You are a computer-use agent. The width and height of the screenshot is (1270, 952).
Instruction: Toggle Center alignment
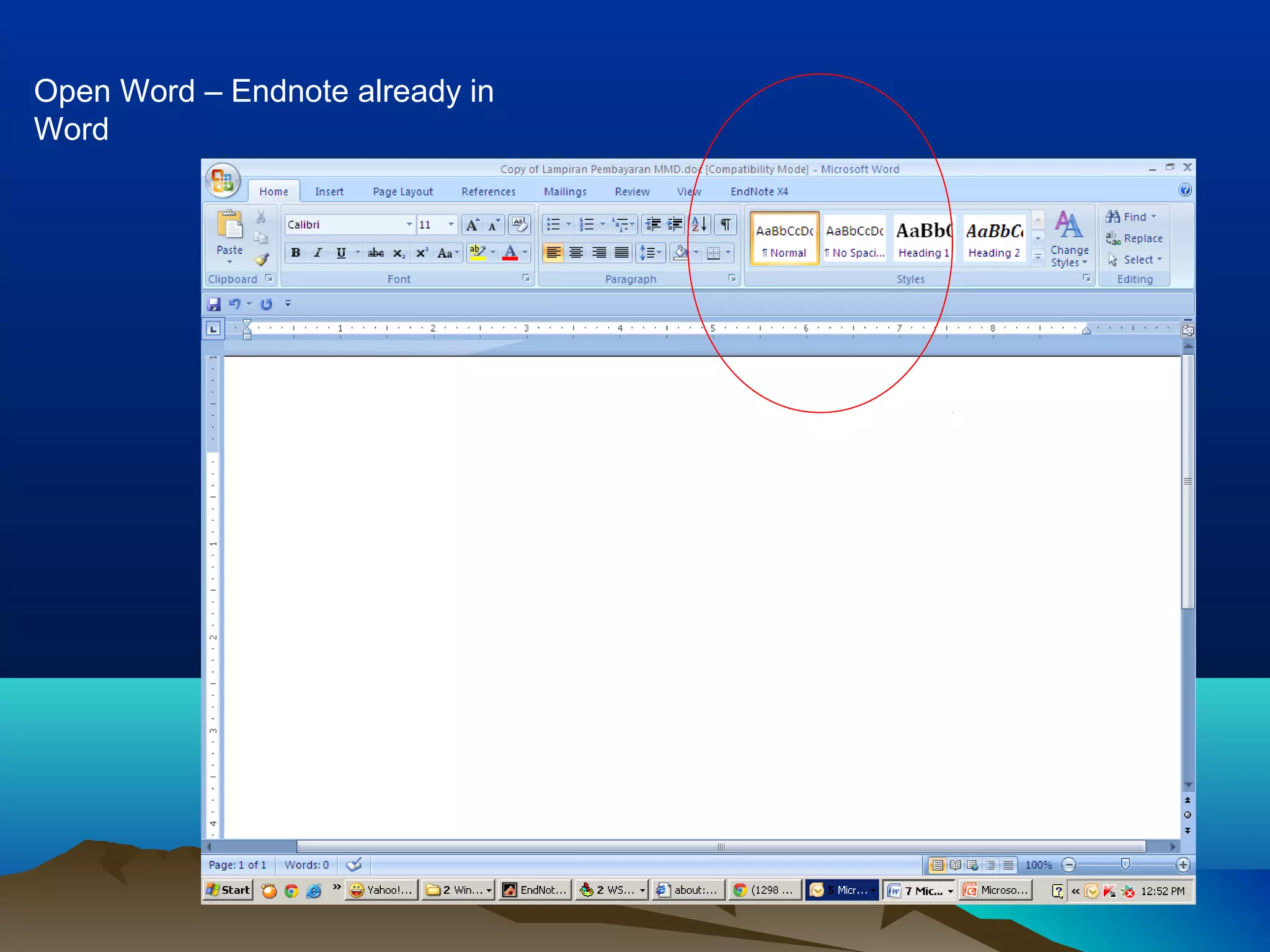coord(576,253)
